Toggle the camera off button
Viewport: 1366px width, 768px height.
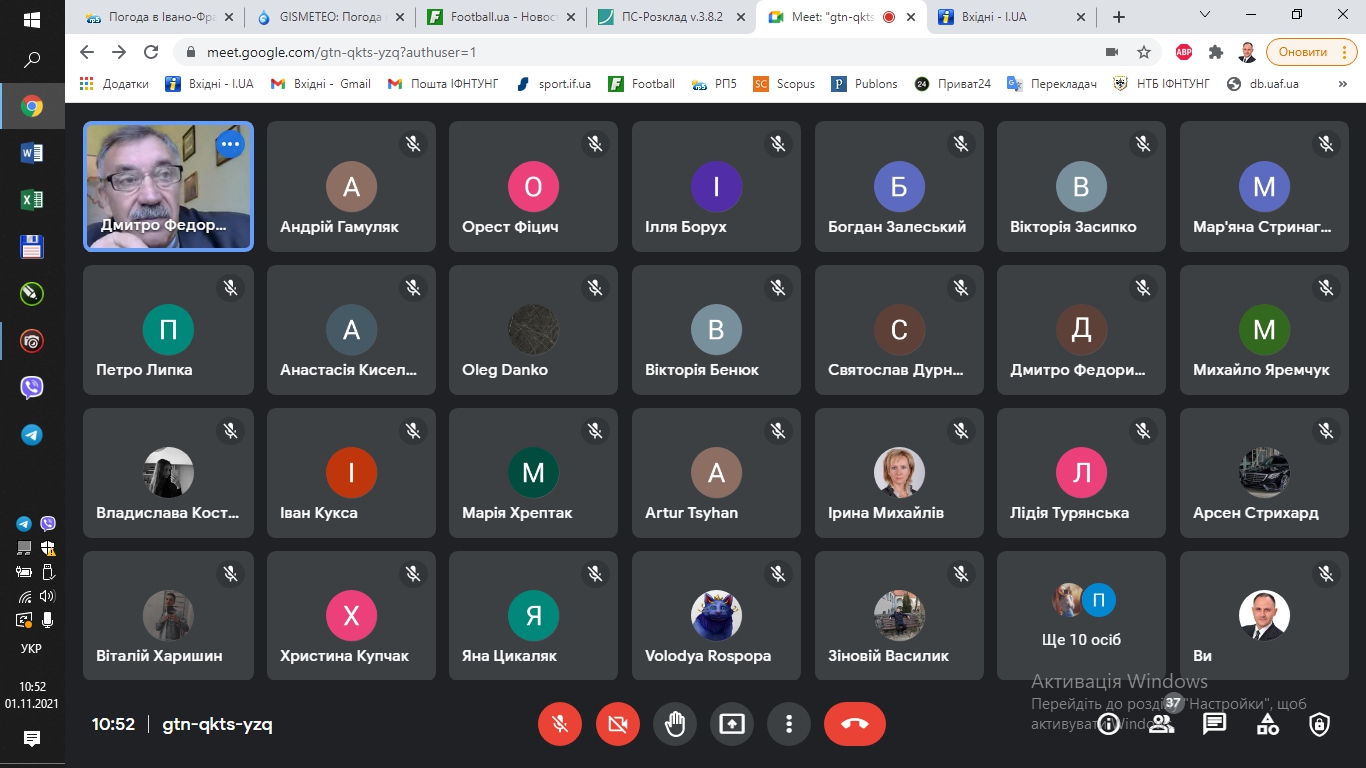617,724
